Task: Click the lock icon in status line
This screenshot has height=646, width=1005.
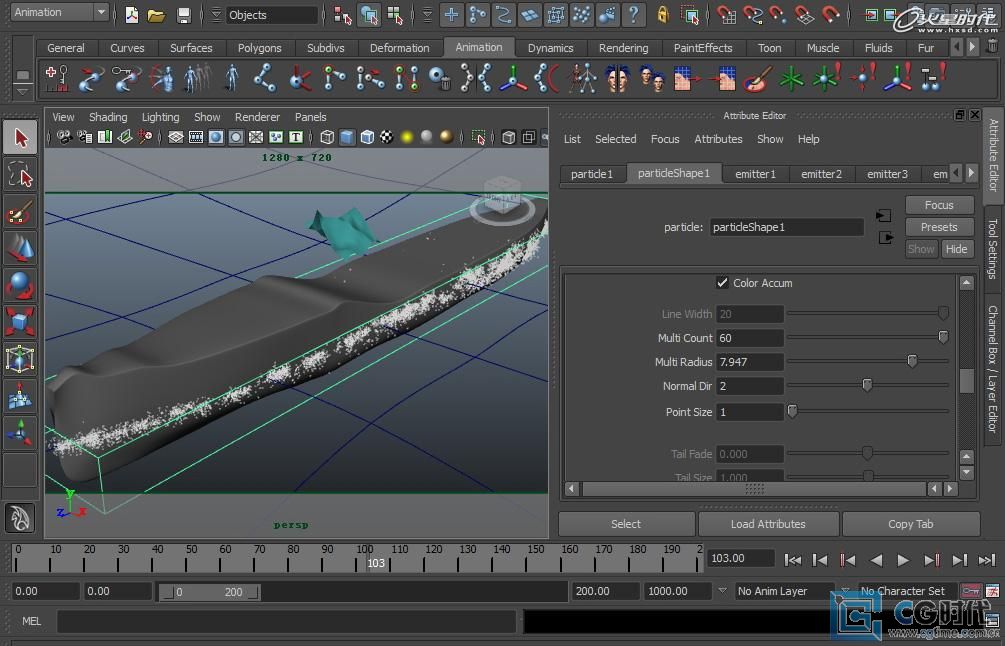Action: point(663,14)
